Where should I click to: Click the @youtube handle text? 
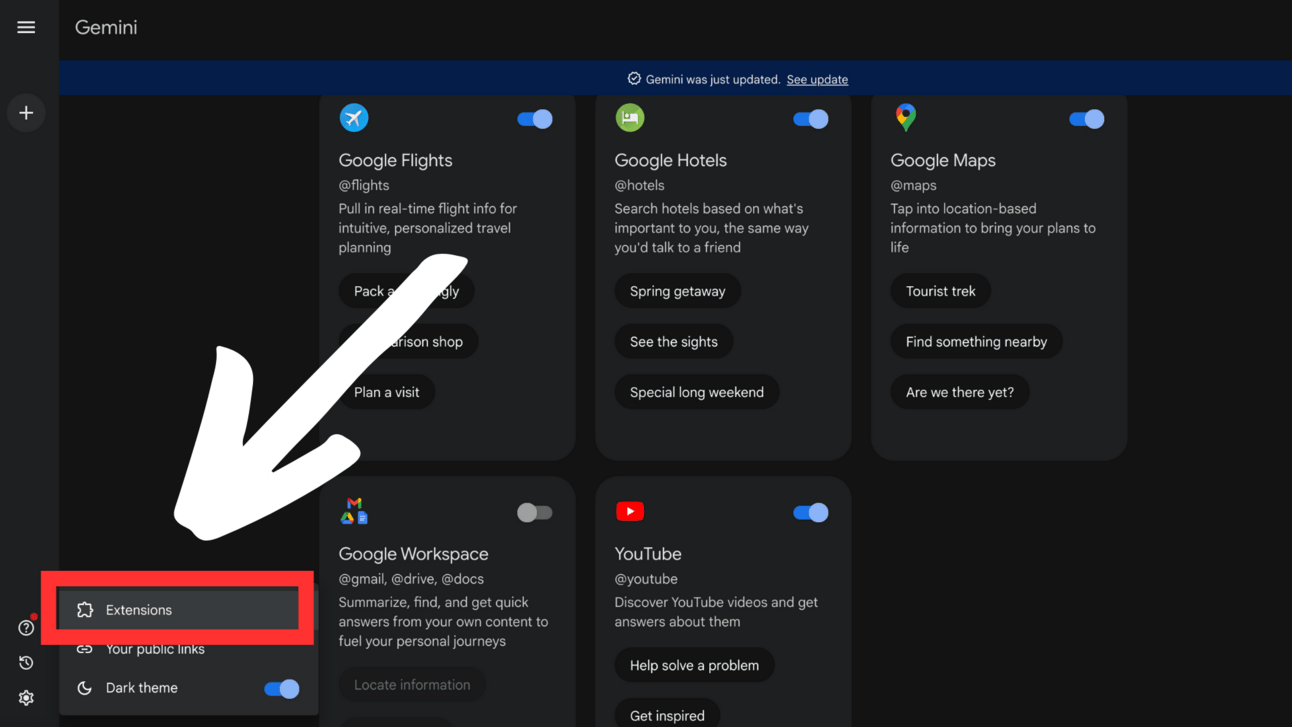click(646, 579)
